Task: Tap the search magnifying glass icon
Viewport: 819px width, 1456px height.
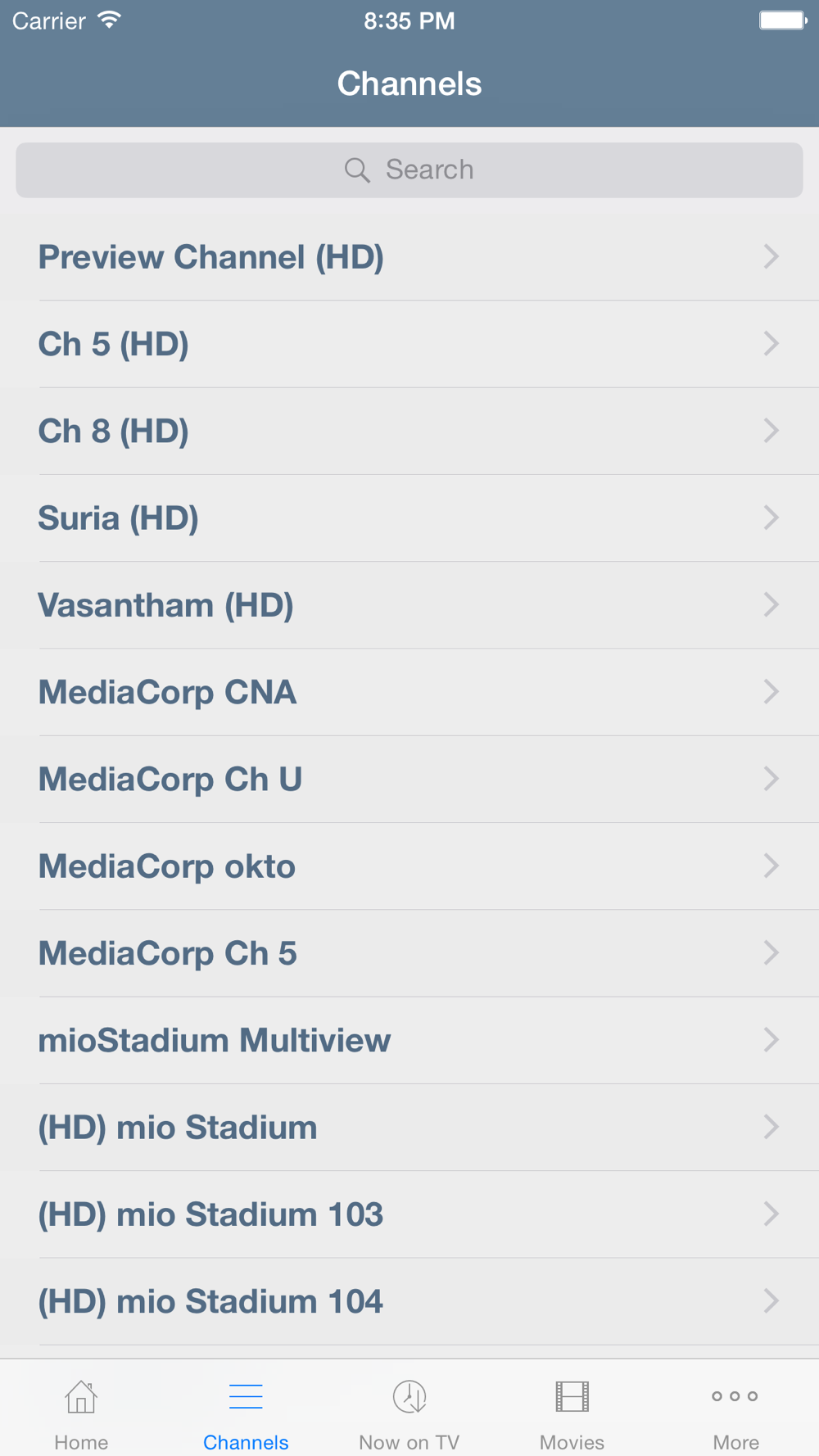Action: (x=357, y=170)
